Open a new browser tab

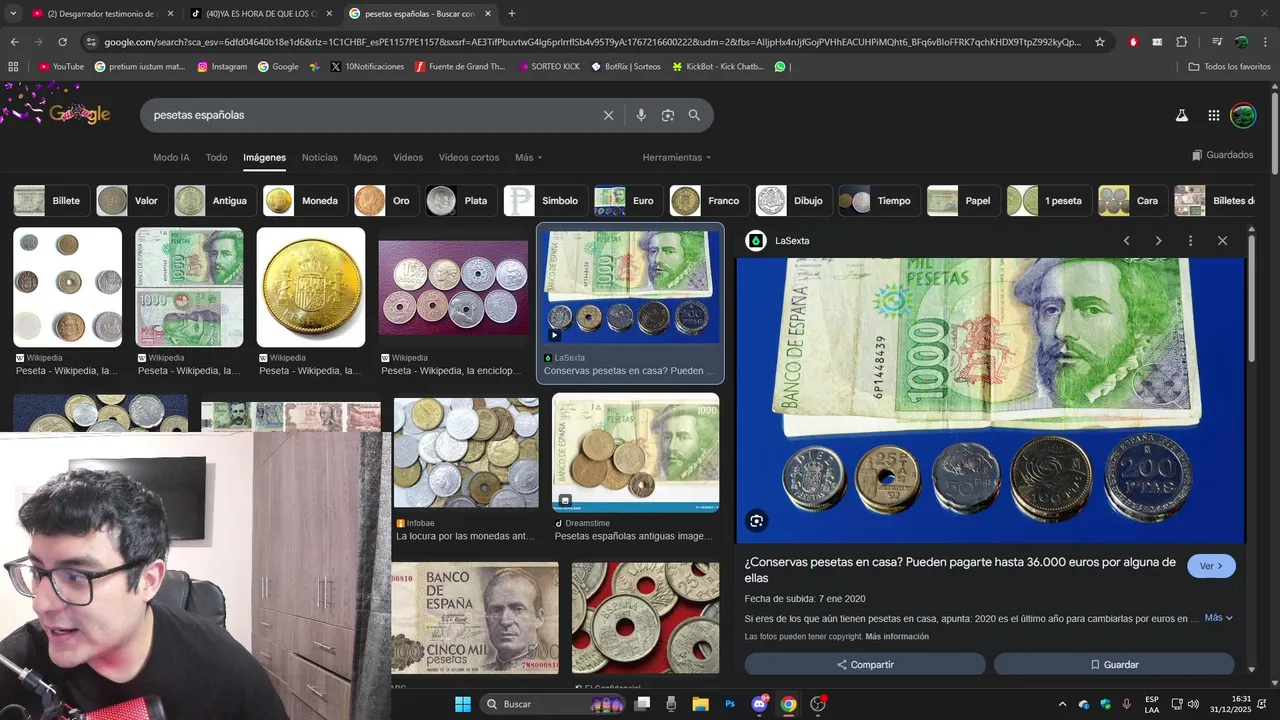pos(512,14)
